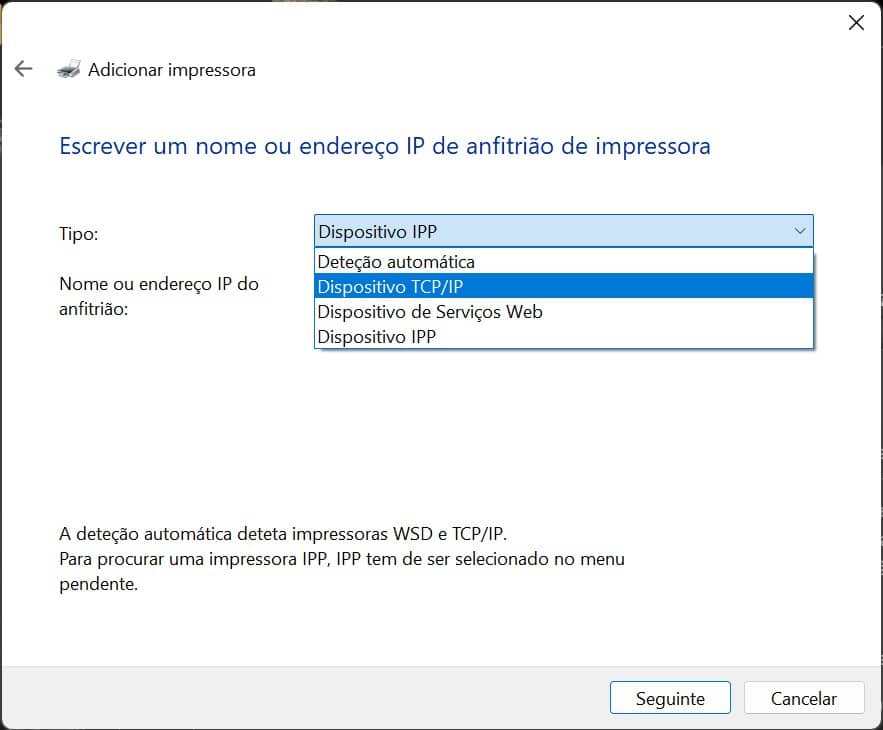Click the empty footer area left of Seguinte

(300, 698)
